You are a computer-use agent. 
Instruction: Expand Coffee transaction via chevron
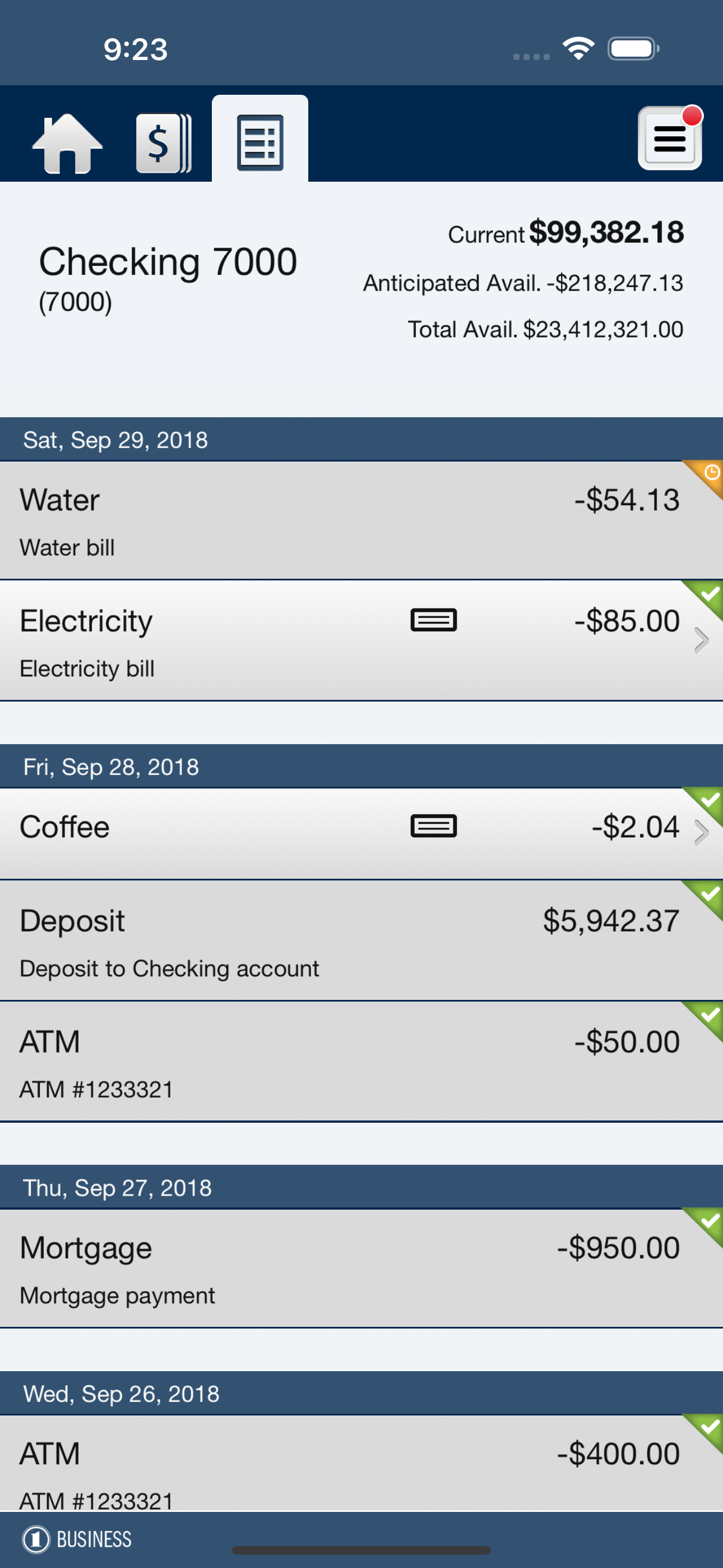[702, 833]
